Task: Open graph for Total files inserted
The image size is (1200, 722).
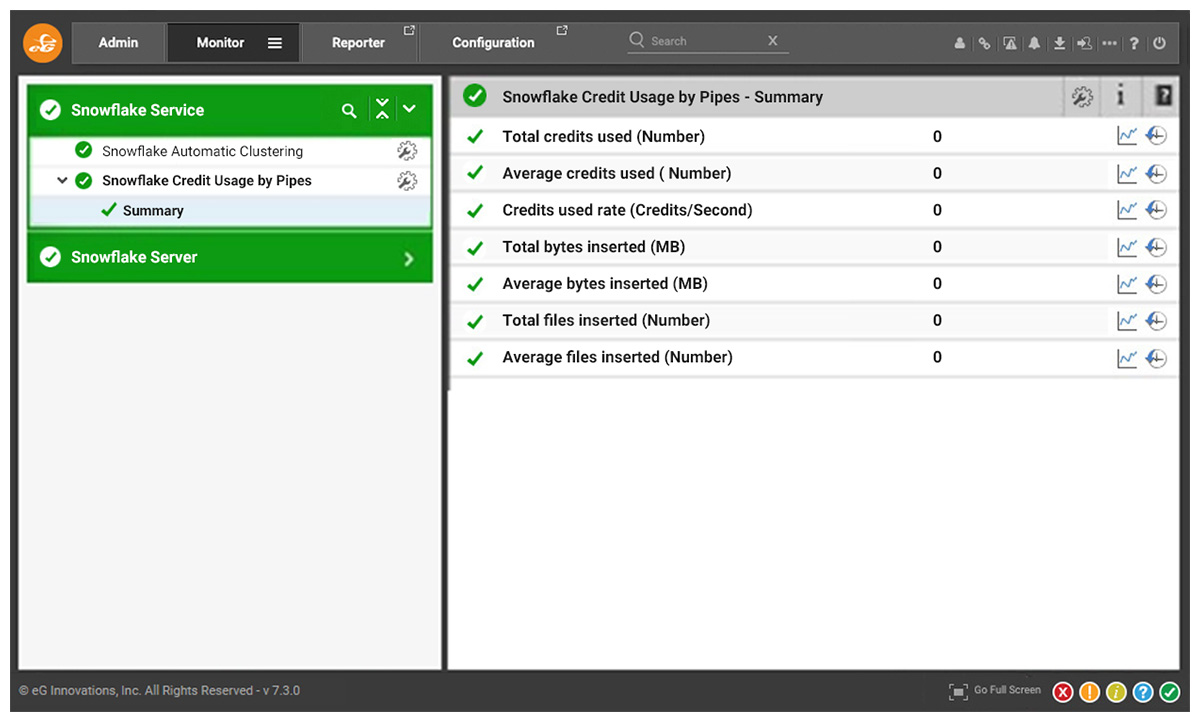Action: (x=1127, y=320)
